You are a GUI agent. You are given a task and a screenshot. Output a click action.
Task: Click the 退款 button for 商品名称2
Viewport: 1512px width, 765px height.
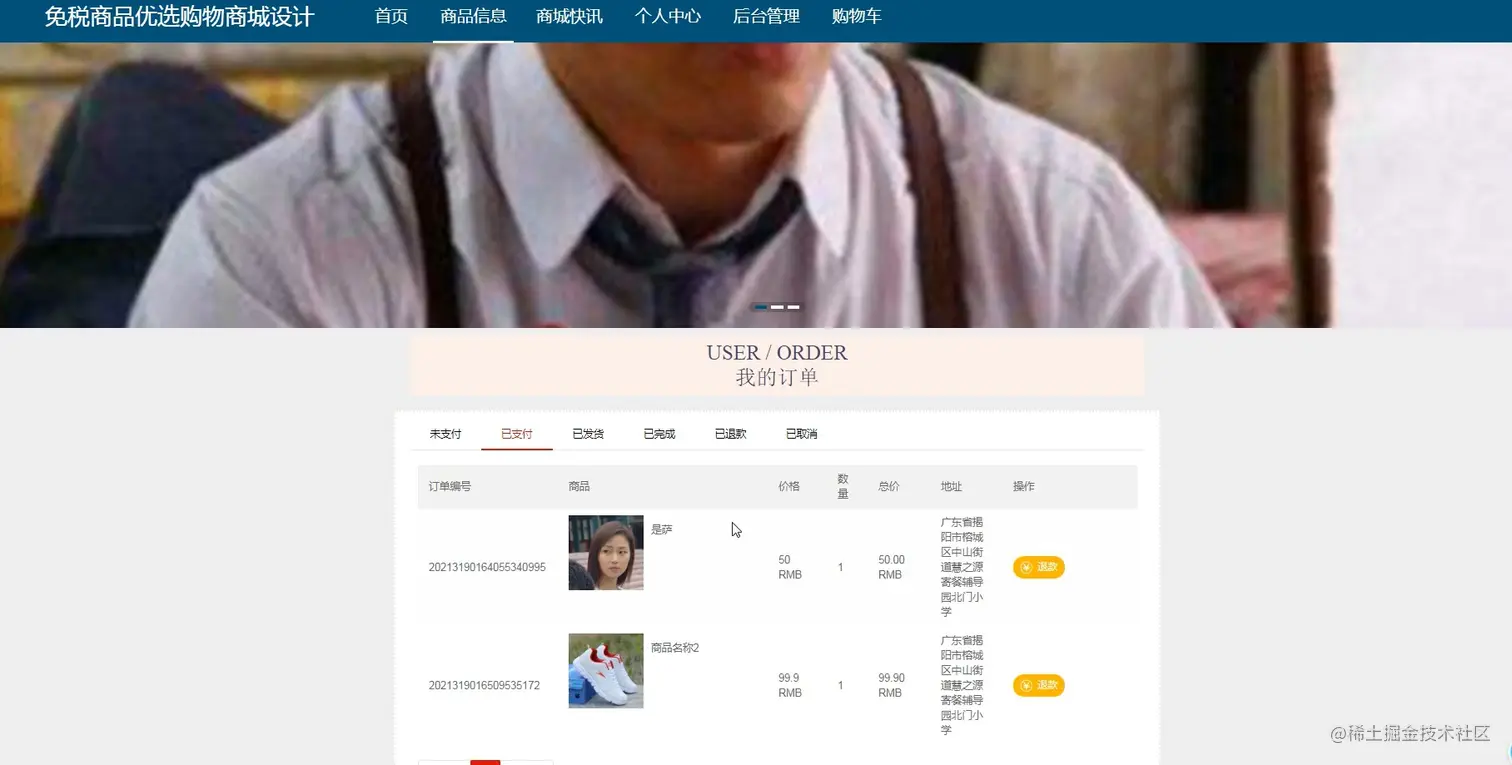pyautogui.click(x=1038, y=685)
